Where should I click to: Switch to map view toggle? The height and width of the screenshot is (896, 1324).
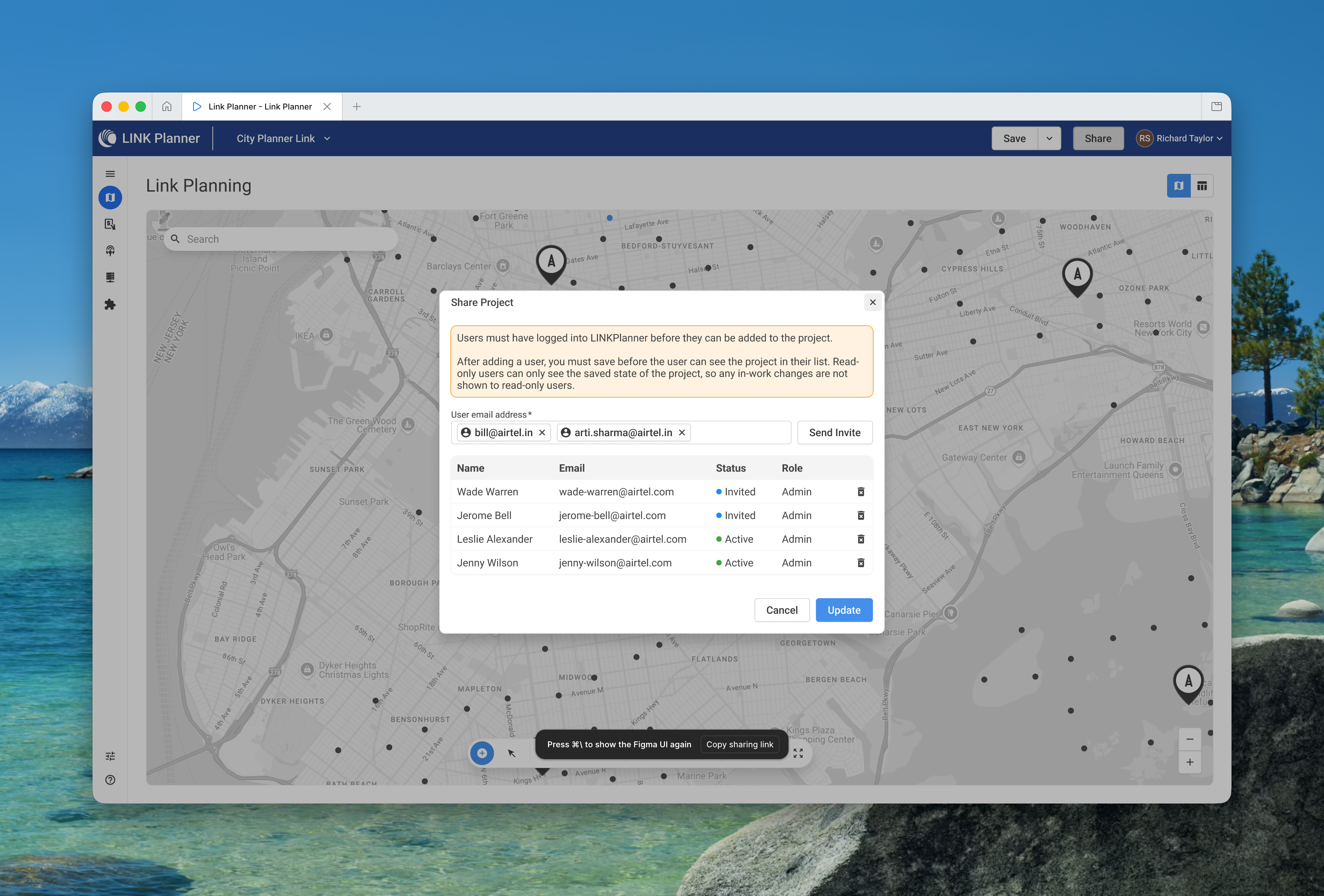pyautogui.click(x=1179, y=186)
